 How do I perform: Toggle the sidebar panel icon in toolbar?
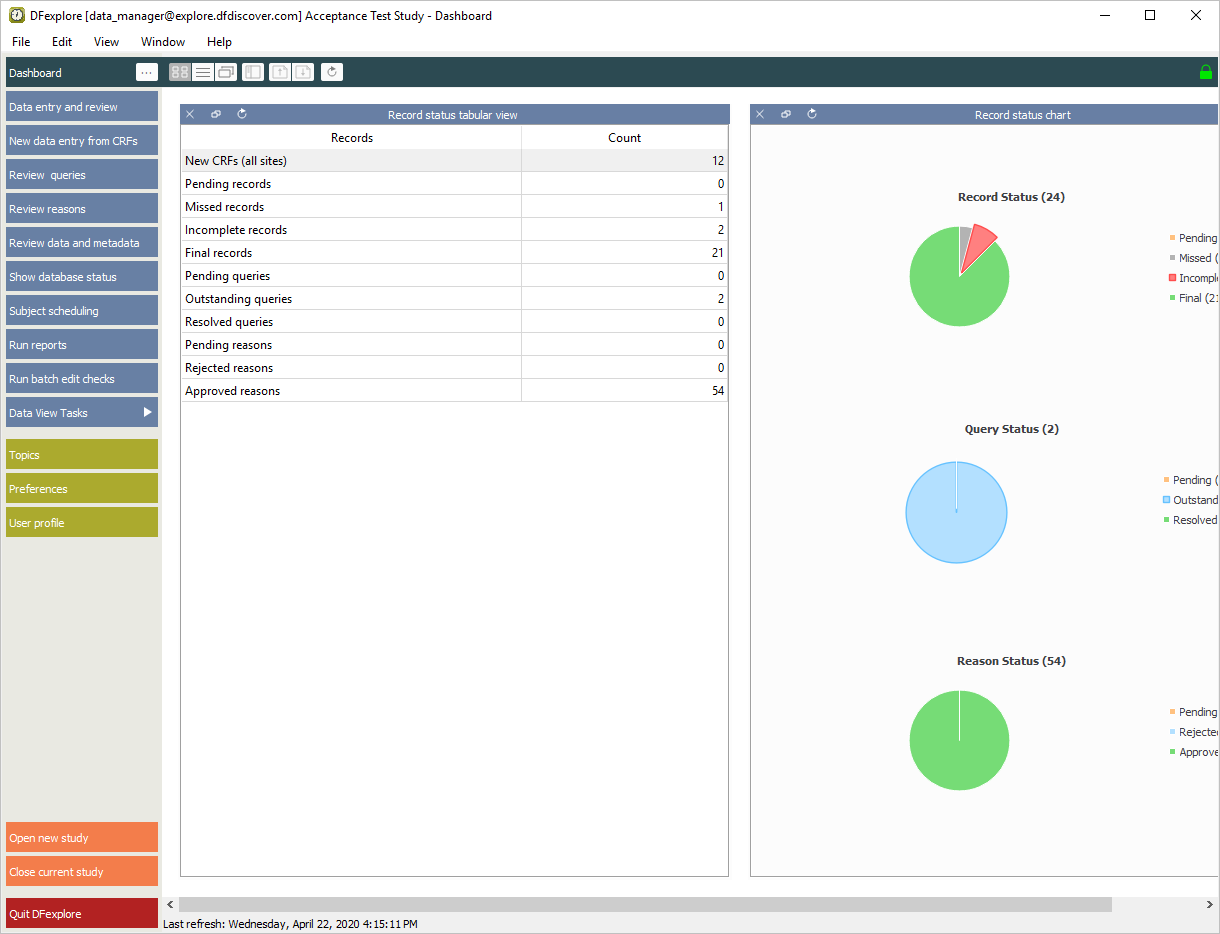coord(253,72)
